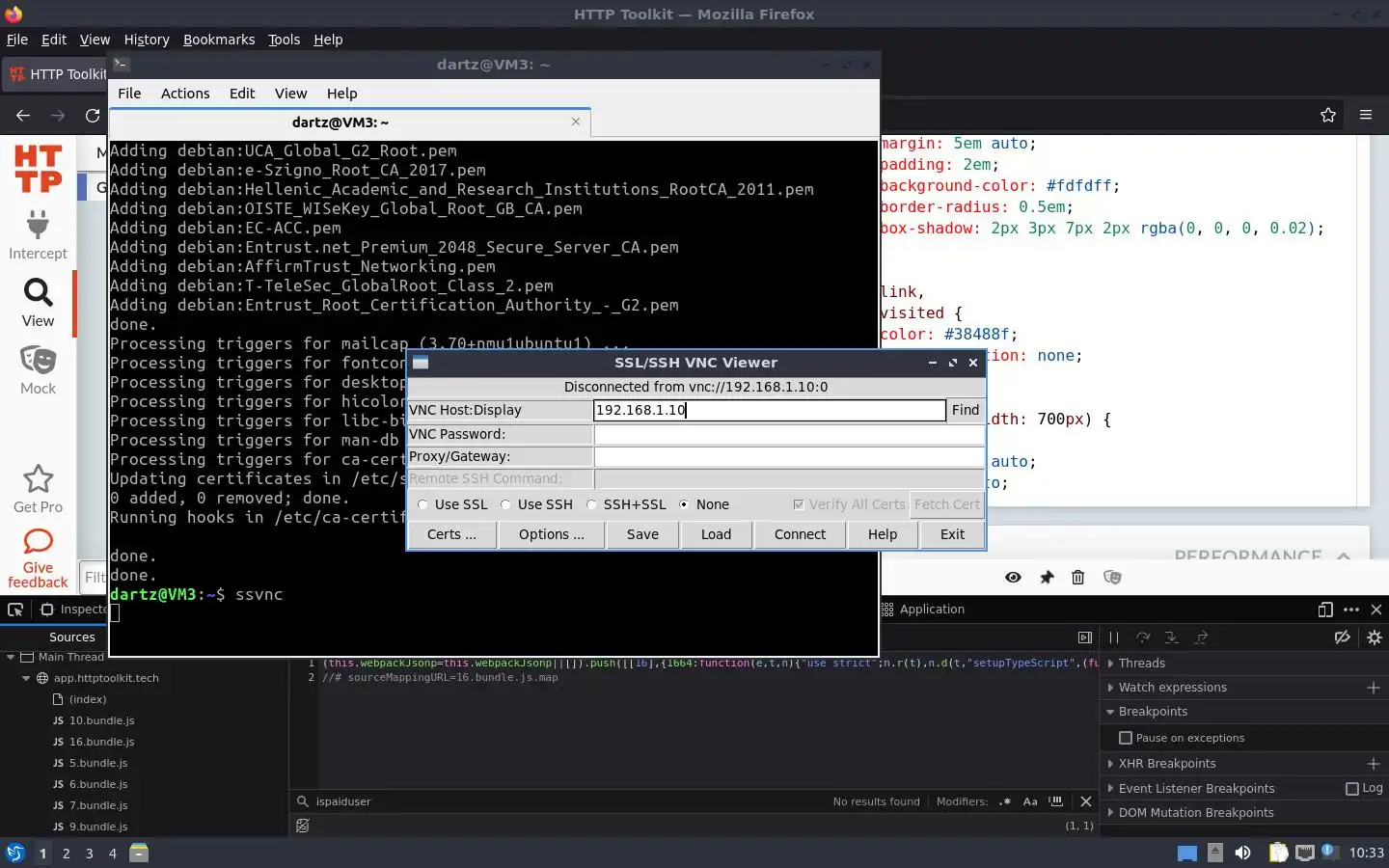Screen dimensions: 1389x868
Task: Collapse app.httptoolkit.tech tree node
Action: click(x=26, y=678)
